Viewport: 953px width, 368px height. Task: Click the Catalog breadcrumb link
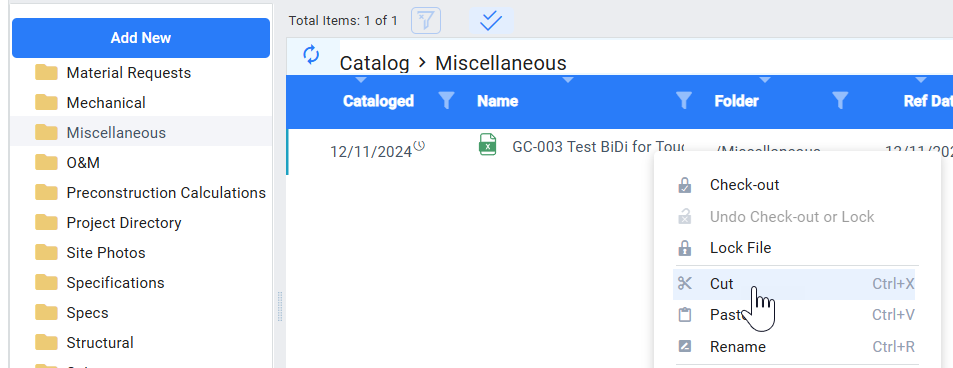[374, 63]
